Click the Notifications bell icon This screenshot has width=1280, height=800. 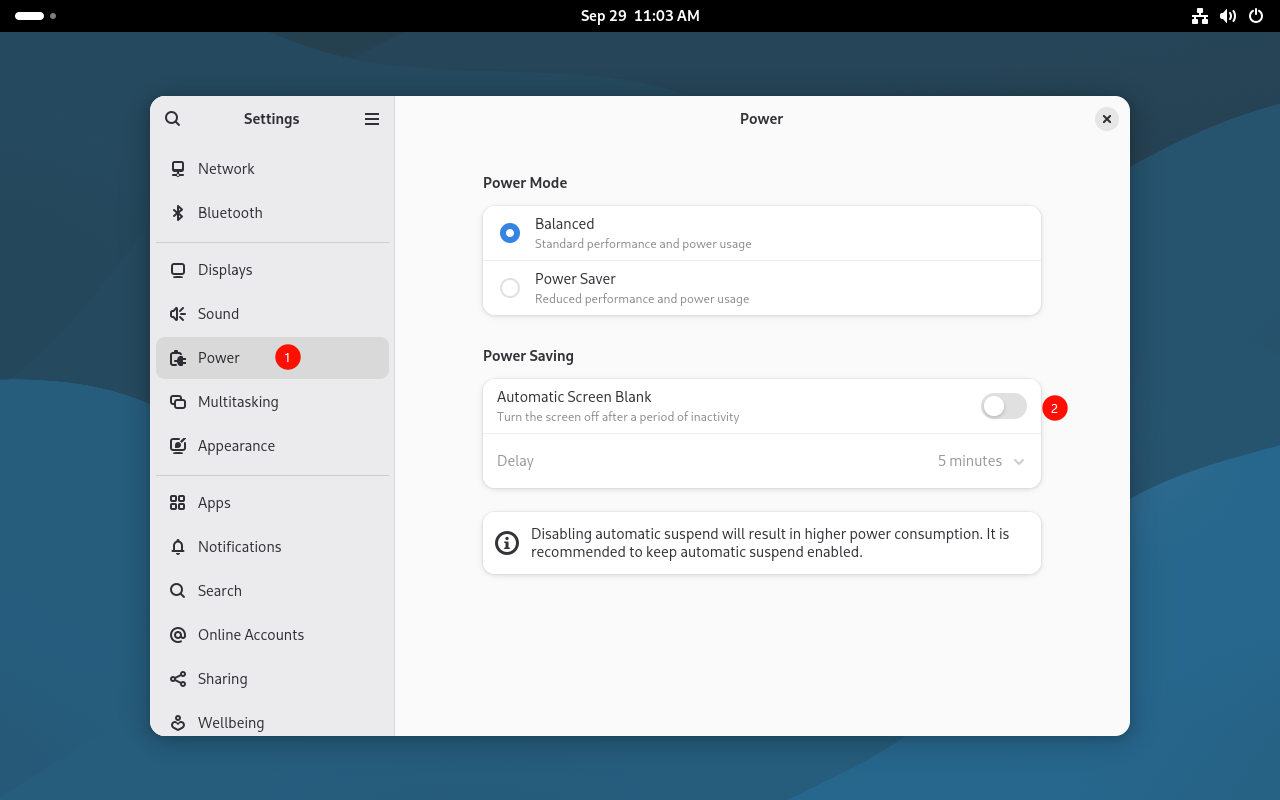click(178, 547)
